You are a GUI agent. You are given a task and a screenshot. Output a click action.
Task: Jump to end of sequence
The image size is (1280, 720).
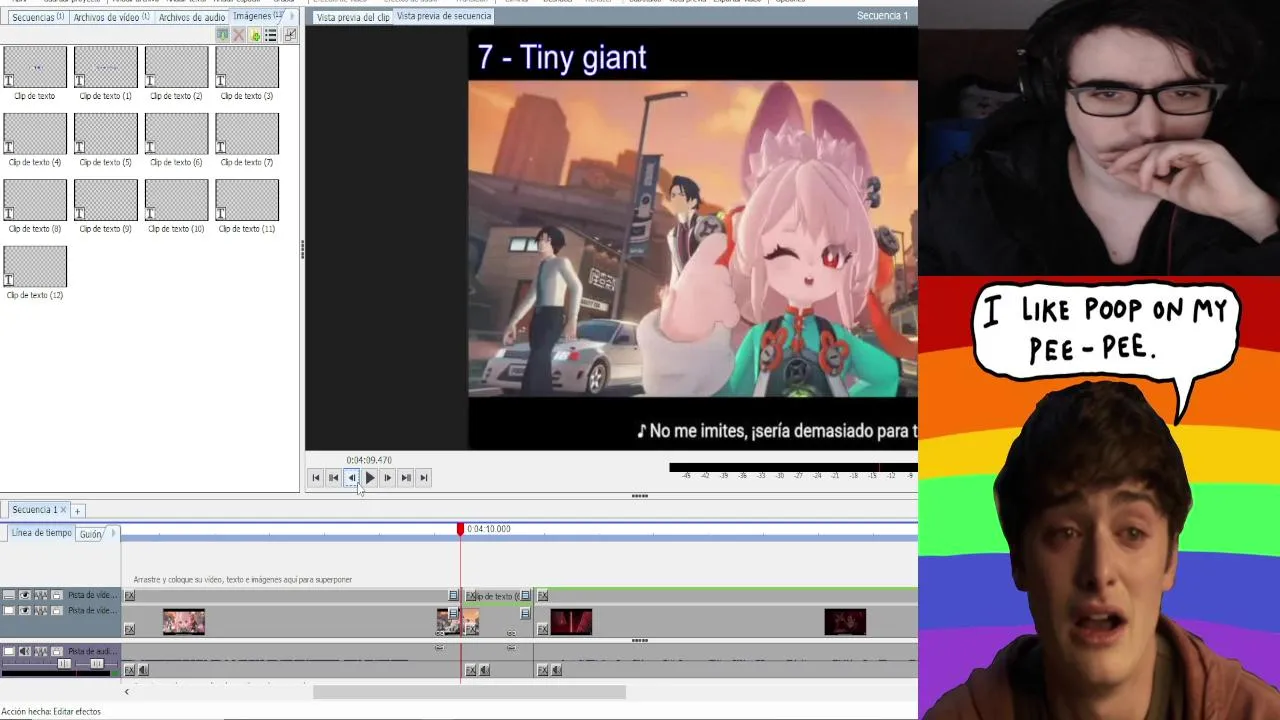(424, 478)
